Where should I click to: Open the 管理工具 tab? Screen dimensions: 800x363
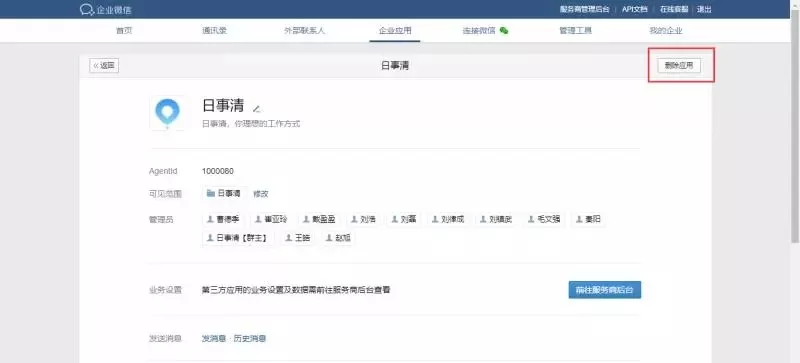click(576, 30)
